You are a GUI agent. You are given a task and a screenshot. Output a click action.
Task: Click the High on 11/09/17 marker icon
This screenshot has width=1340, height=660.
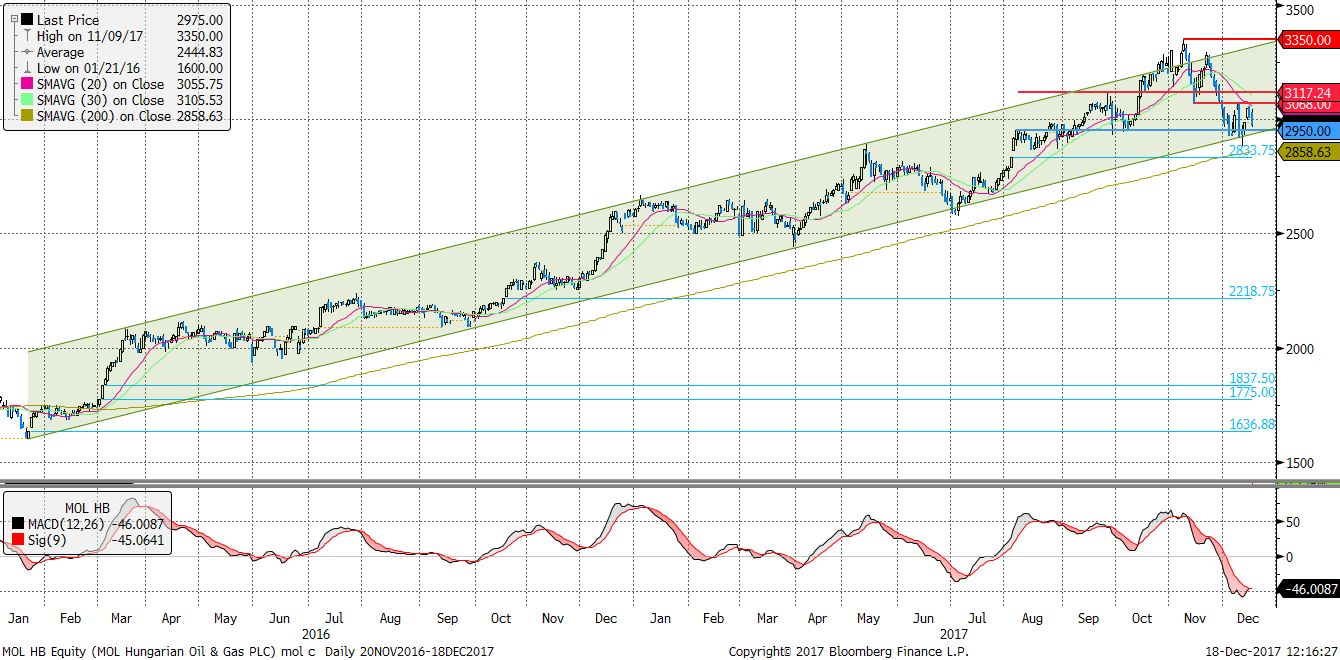(25, 36)
